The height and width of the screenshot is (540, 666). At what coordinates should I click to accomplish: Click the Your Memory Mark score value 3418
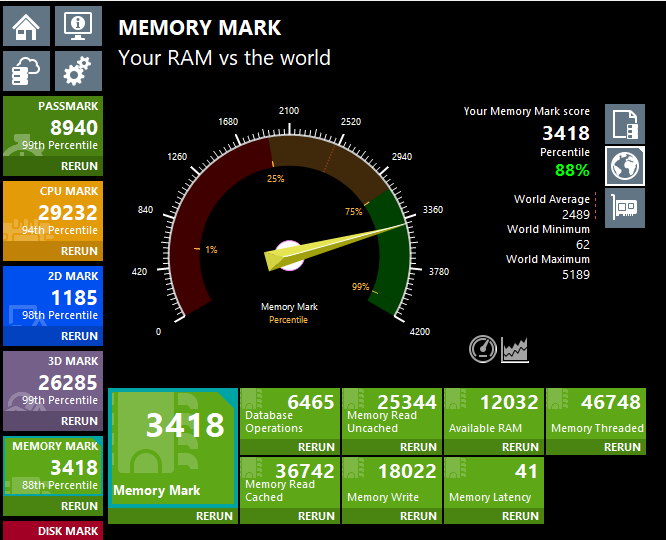(x=566, y=133)
